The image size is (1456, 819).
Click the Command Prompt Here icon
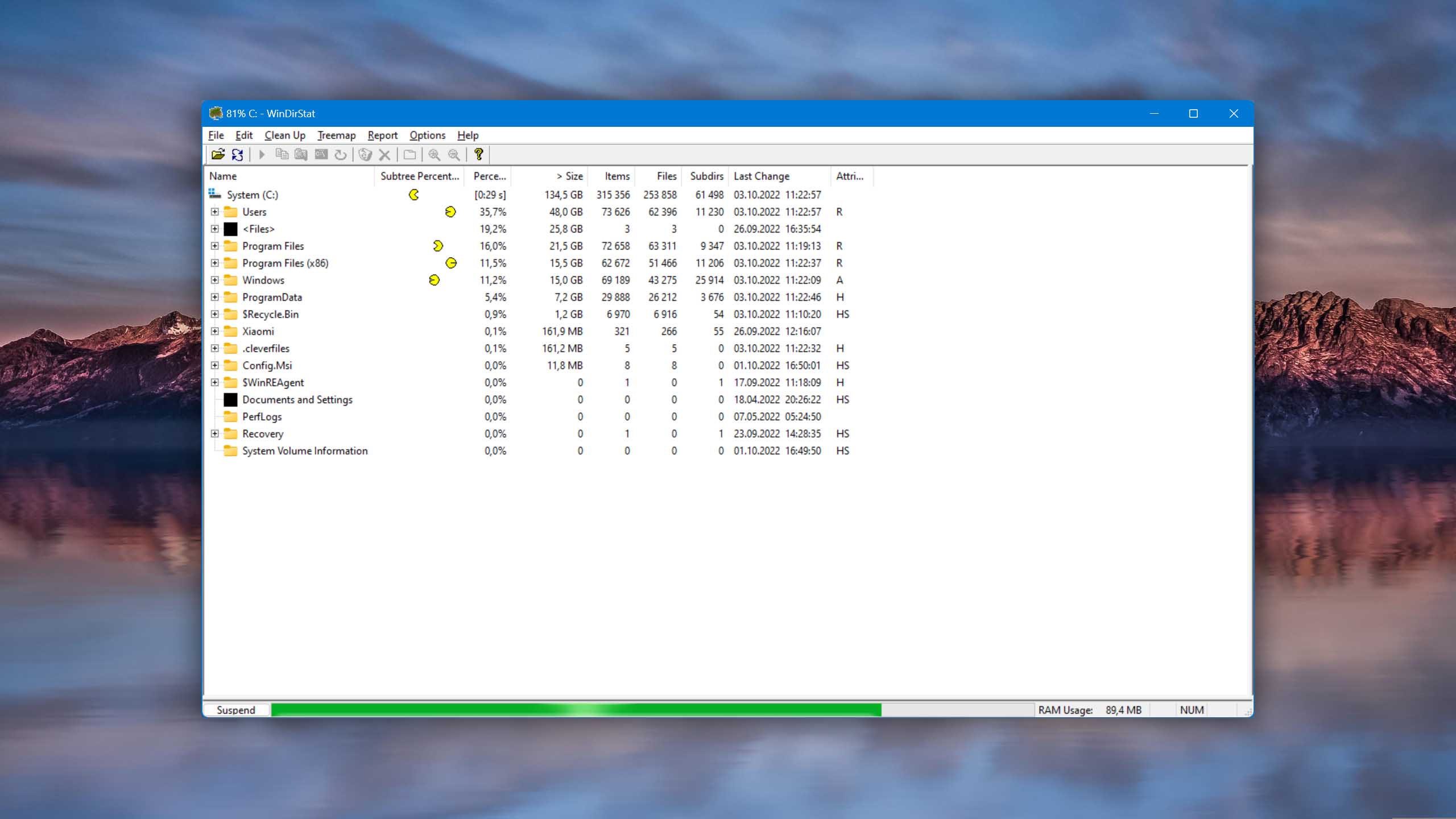click(x=321, y=154)
